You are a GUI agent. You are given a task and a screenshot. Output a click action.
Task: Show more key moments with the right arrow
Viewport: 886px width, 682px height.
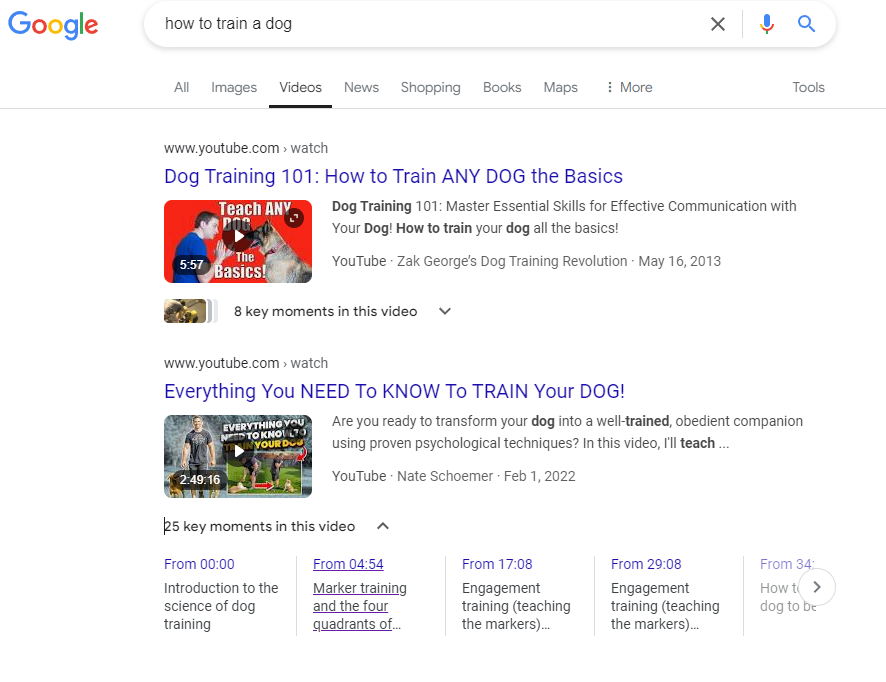pyautogui.click(x=817, y=587)
